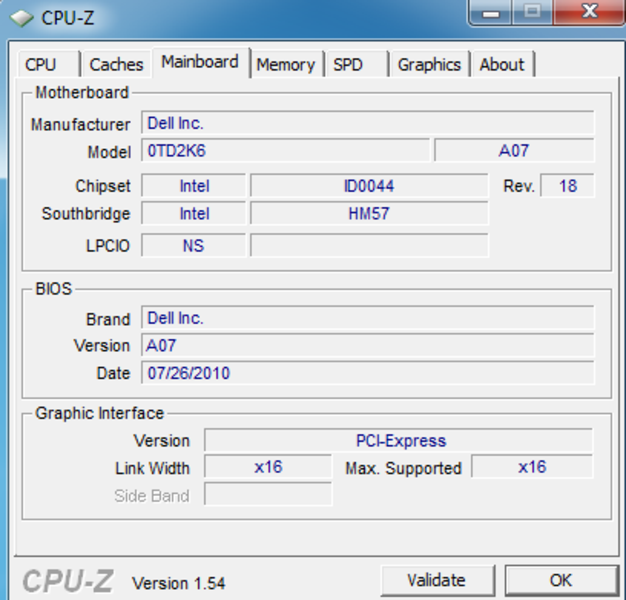626x600 pixels.
Task: Click the Manufacturer label
Action: click(x=81, y=125)
